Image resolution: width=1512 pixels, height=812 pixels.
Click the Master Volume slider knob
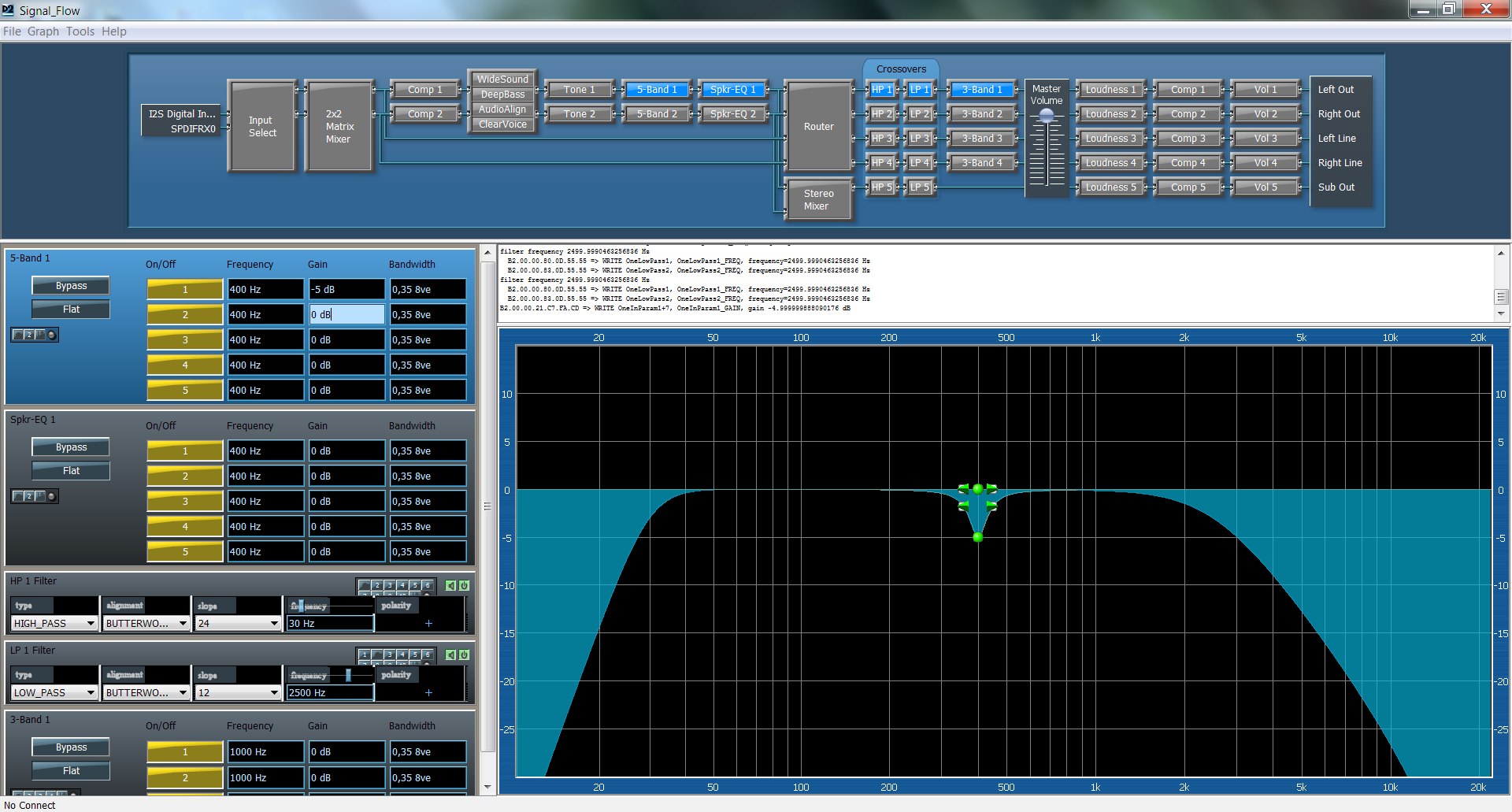[1047, 116]
